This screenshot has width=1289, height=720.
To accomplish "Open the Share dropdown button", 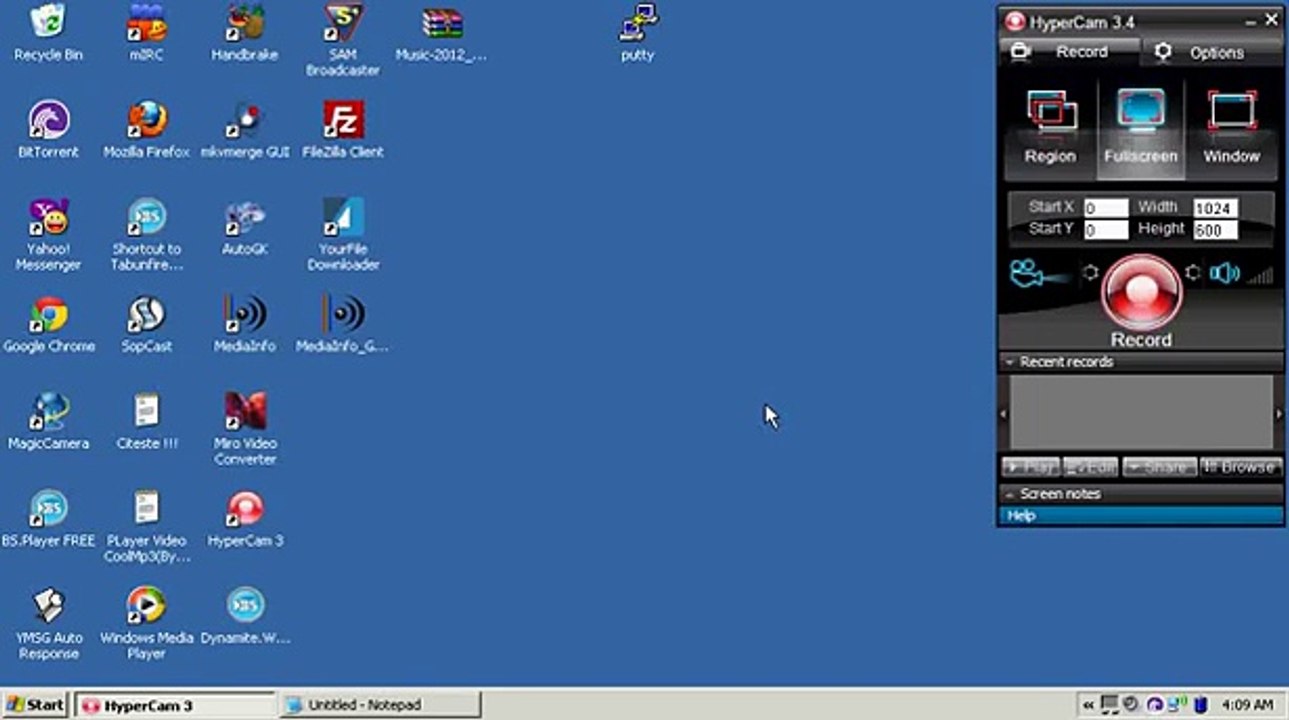I will (1159, 467).
